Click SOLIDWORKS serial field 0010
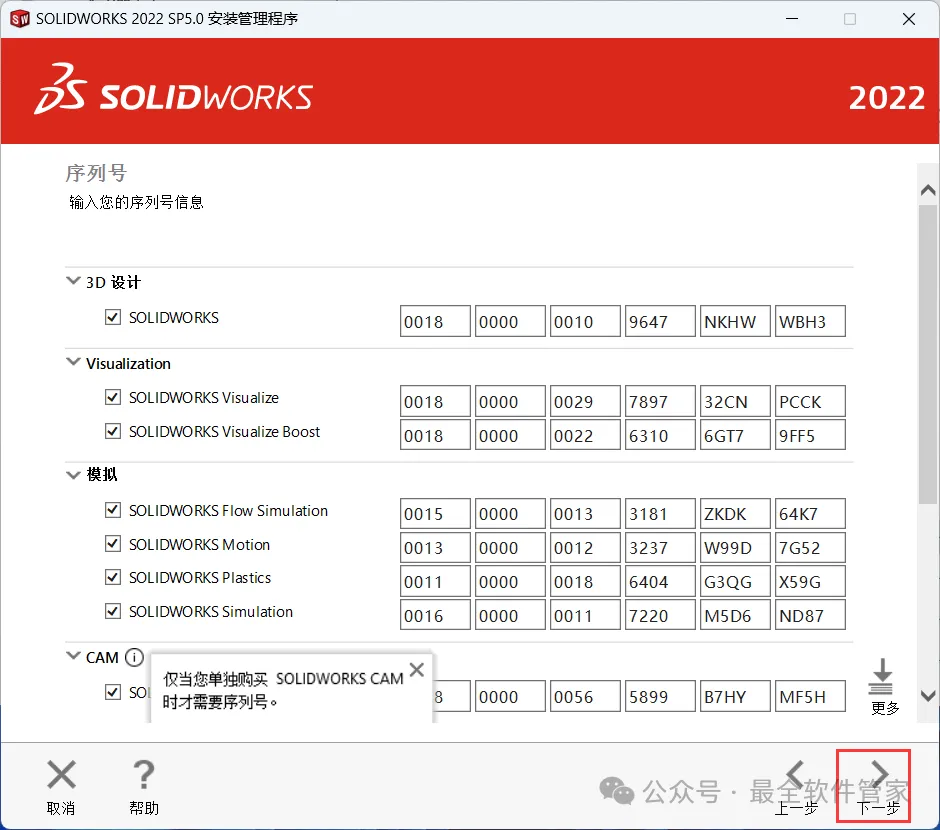 pyautogui.click(x=585, y=321)
